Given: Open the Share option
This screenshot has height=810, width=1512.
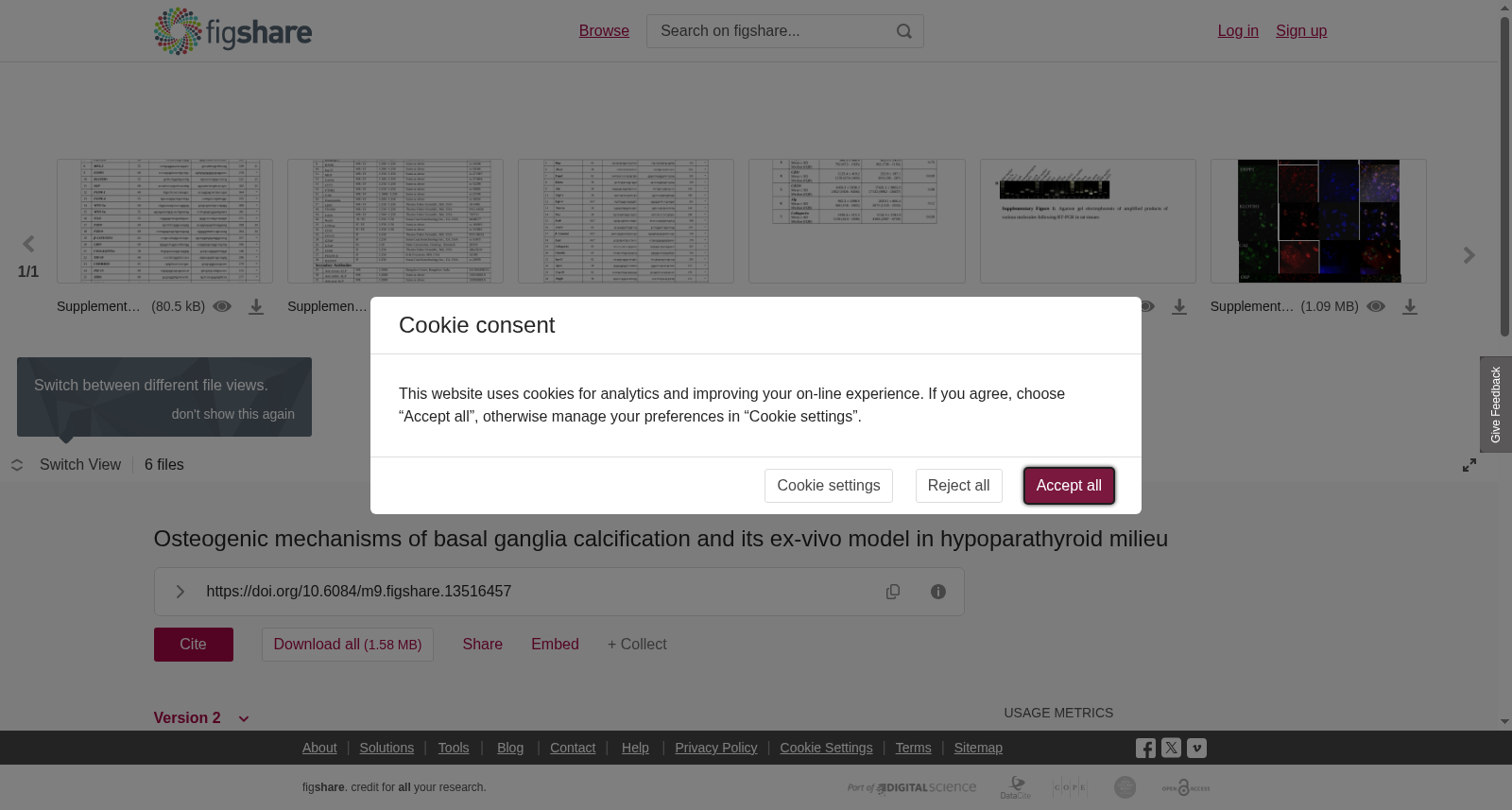Looking at the screenshot, I should (x=483, y=645).
